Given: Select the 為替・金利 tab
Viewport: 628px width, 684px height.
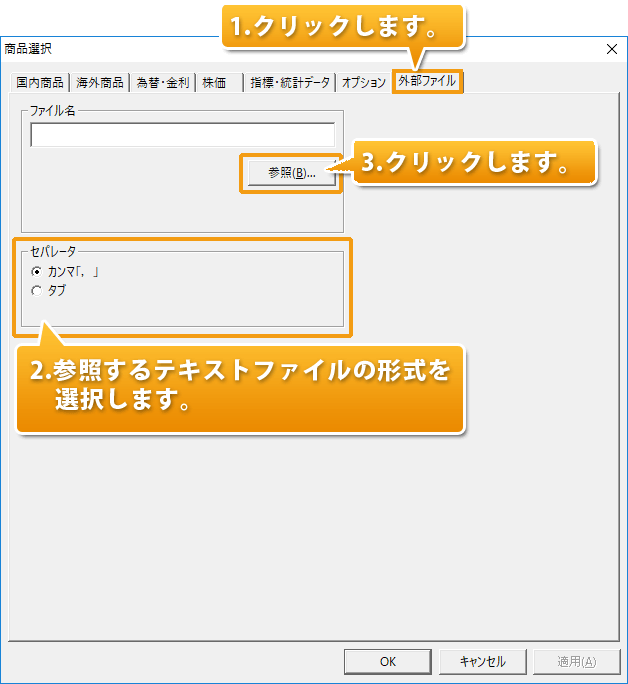Looking at the screenshot, I should pyautogui.click(x=162, y=84).
